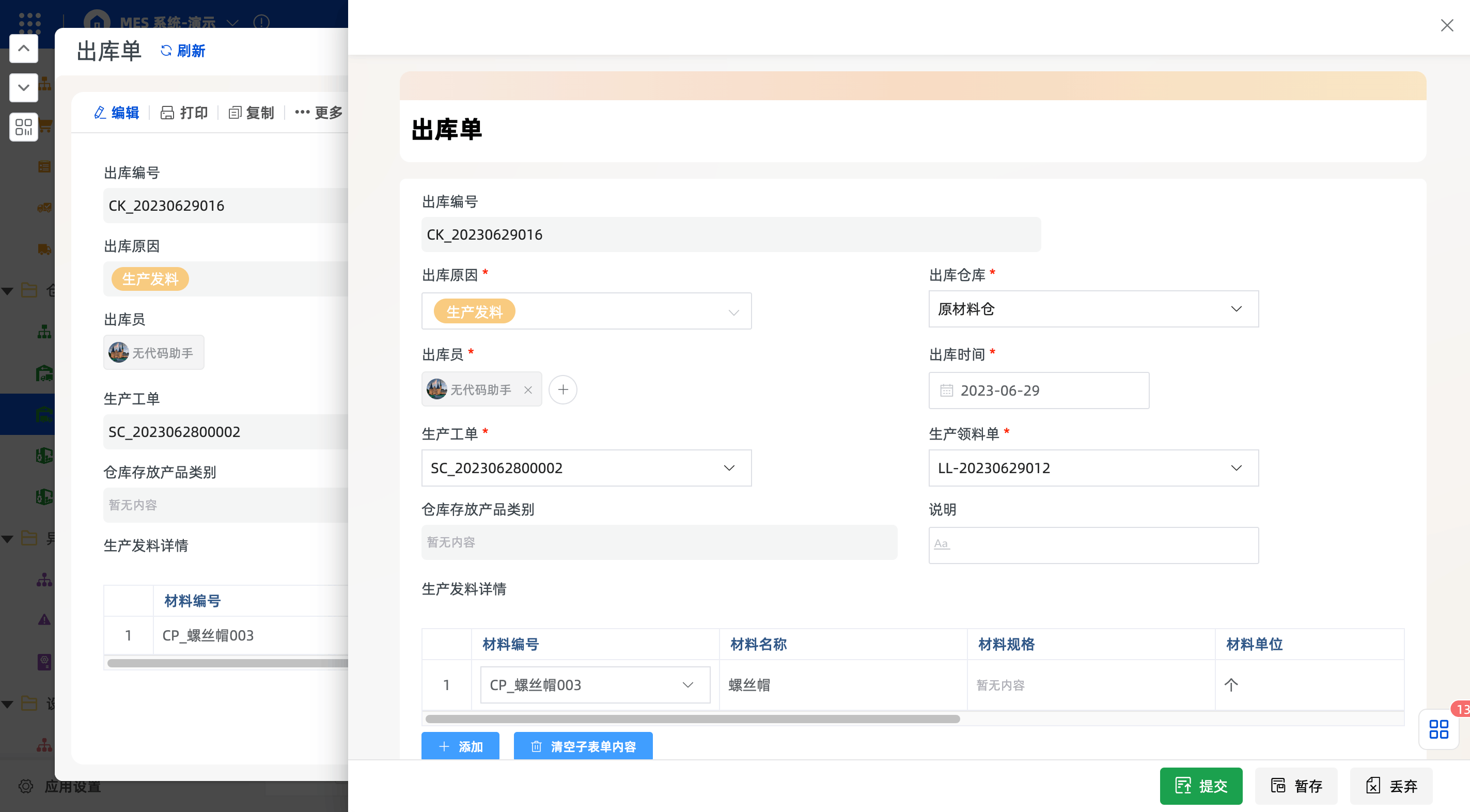Open the 出库仓库 原材料仓 dropdown
Screen dimensions: 1470x812
[1236, 309]
